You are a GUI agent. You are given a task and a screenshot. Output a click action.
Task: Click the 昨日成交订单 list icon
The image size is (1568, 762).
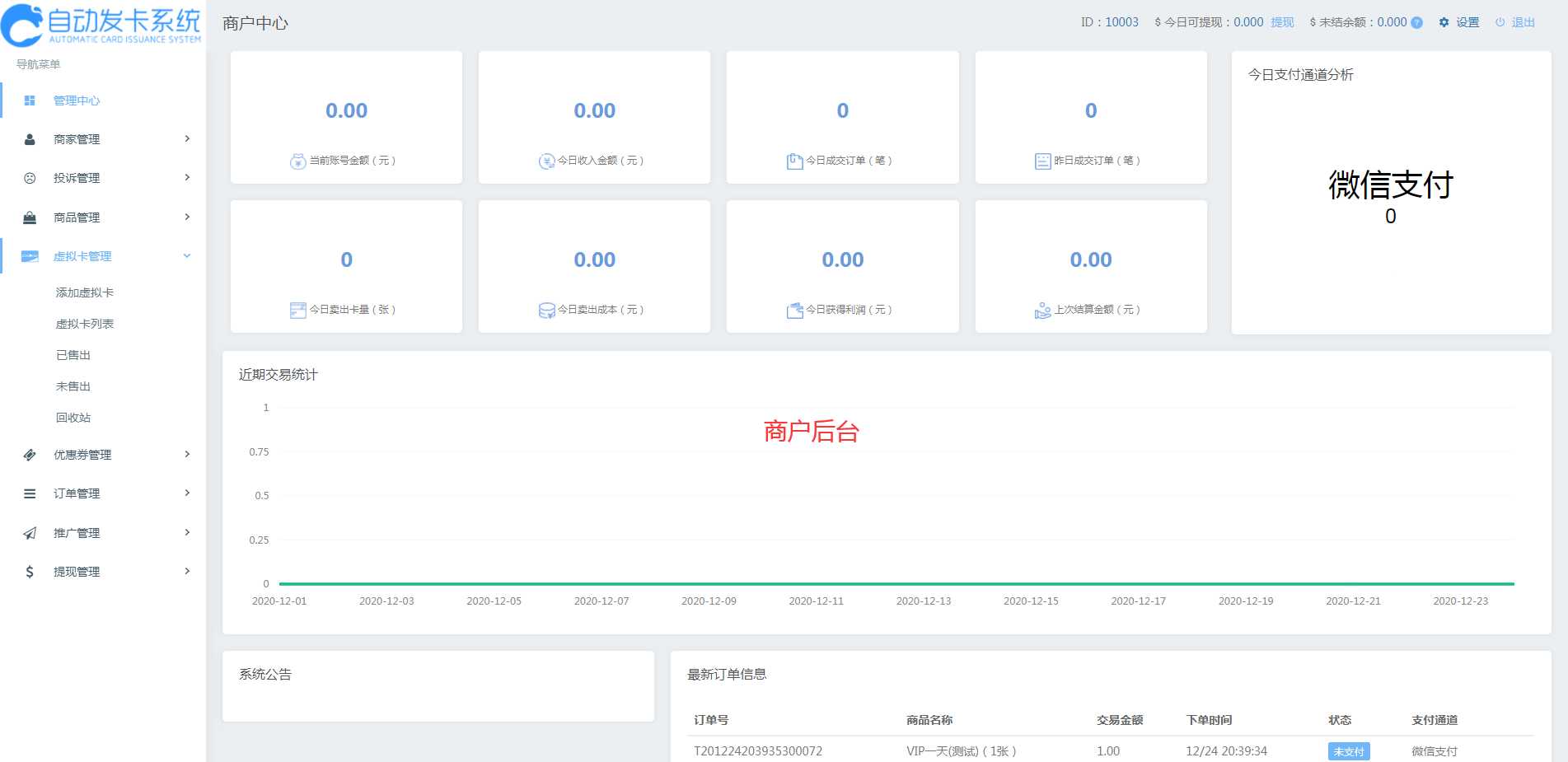(x=1042, y=161)
